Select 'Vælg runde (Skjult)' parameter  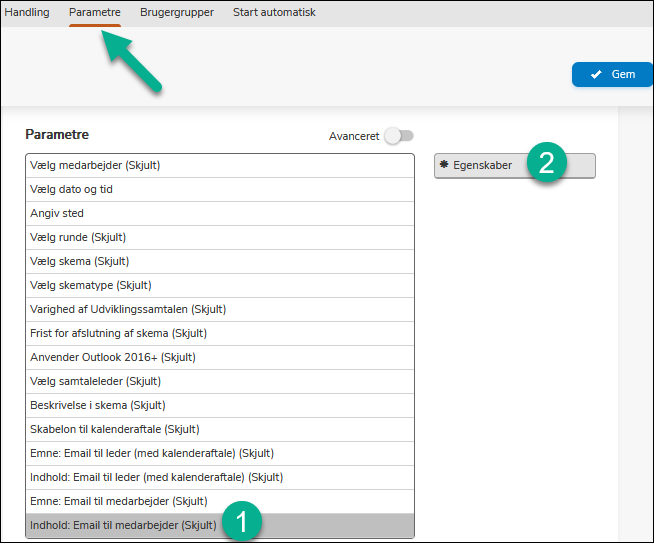[78, 237]
